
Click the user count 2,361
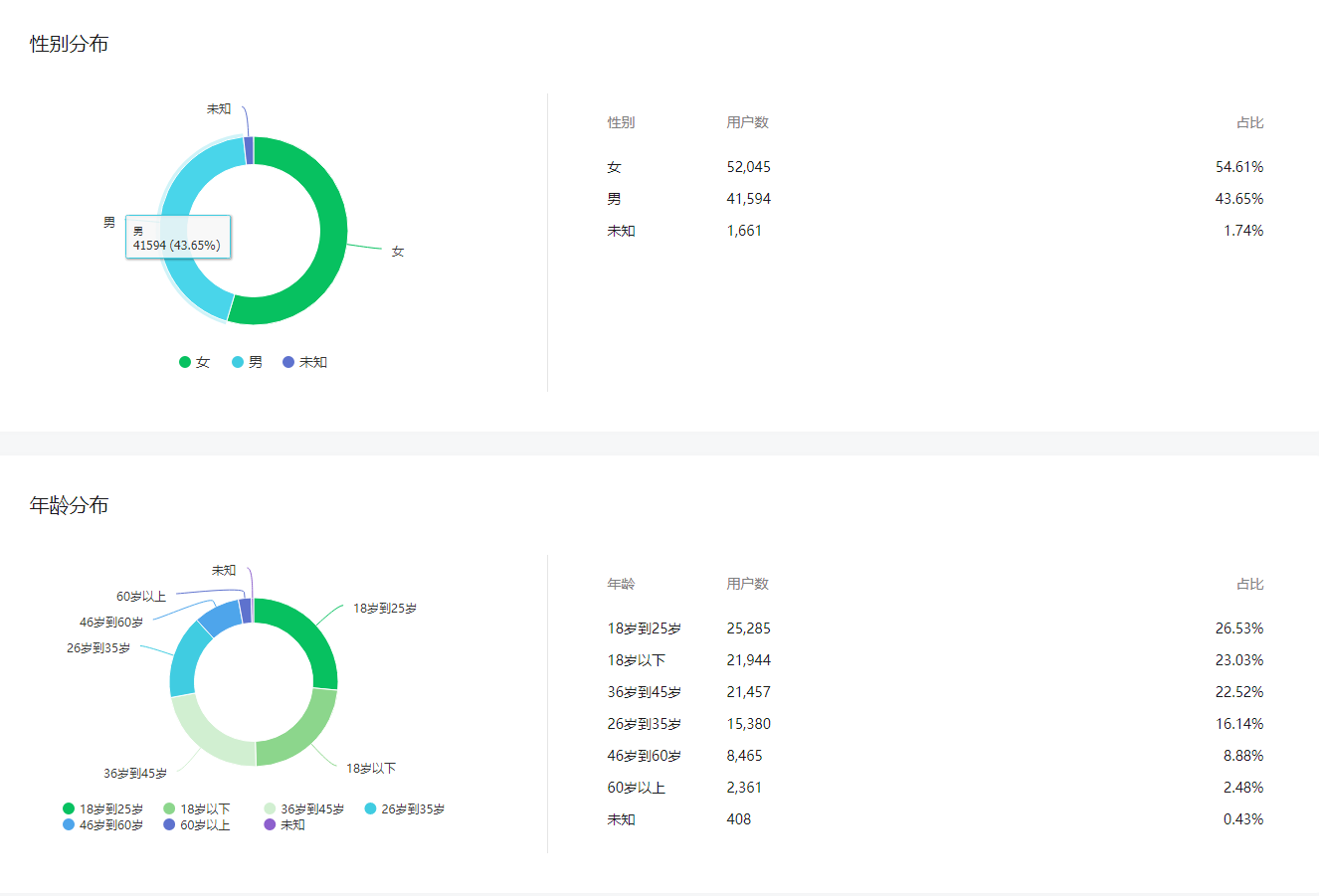click(745, 788)
